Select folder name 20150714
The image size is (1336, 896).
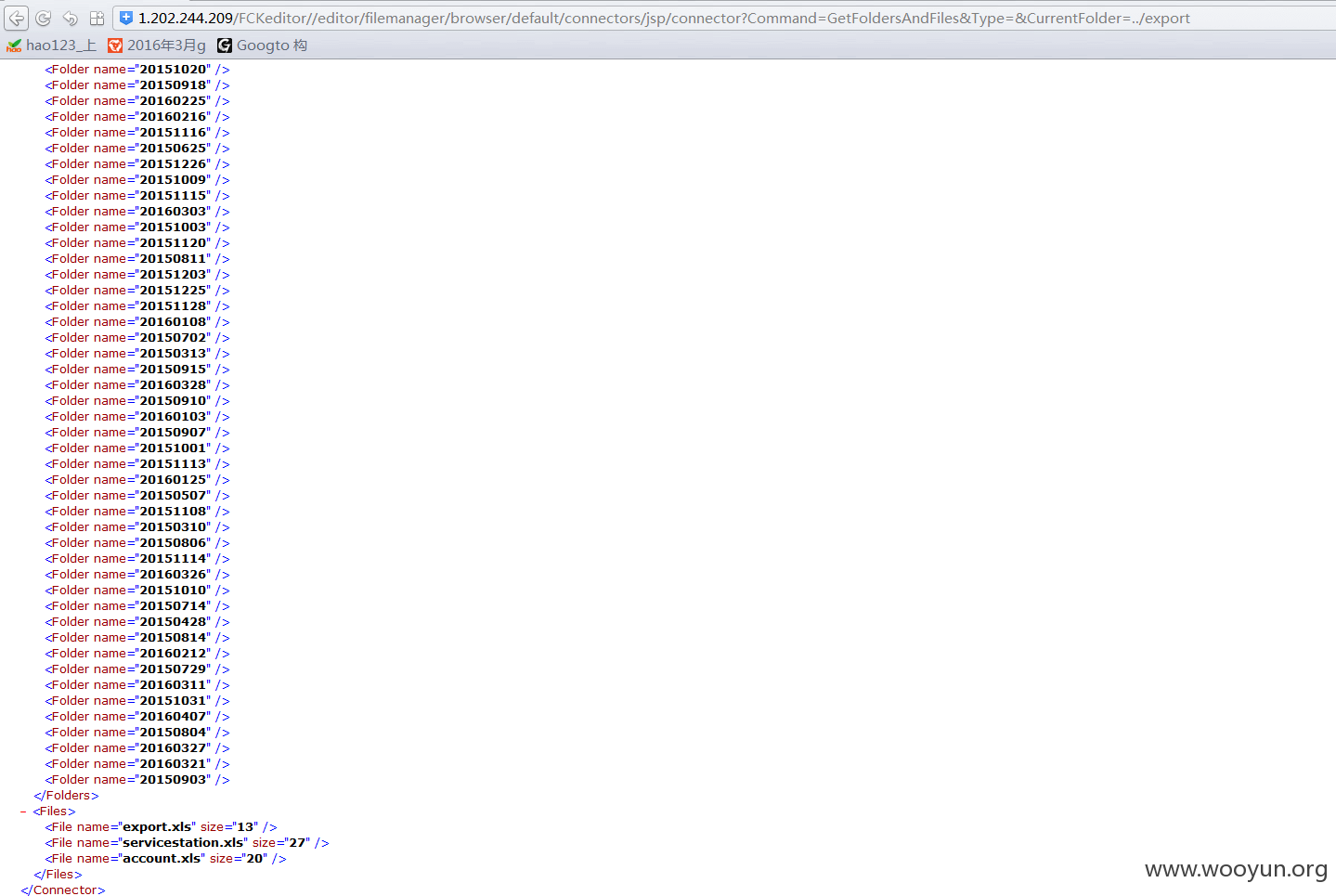(x=173, y=606)
